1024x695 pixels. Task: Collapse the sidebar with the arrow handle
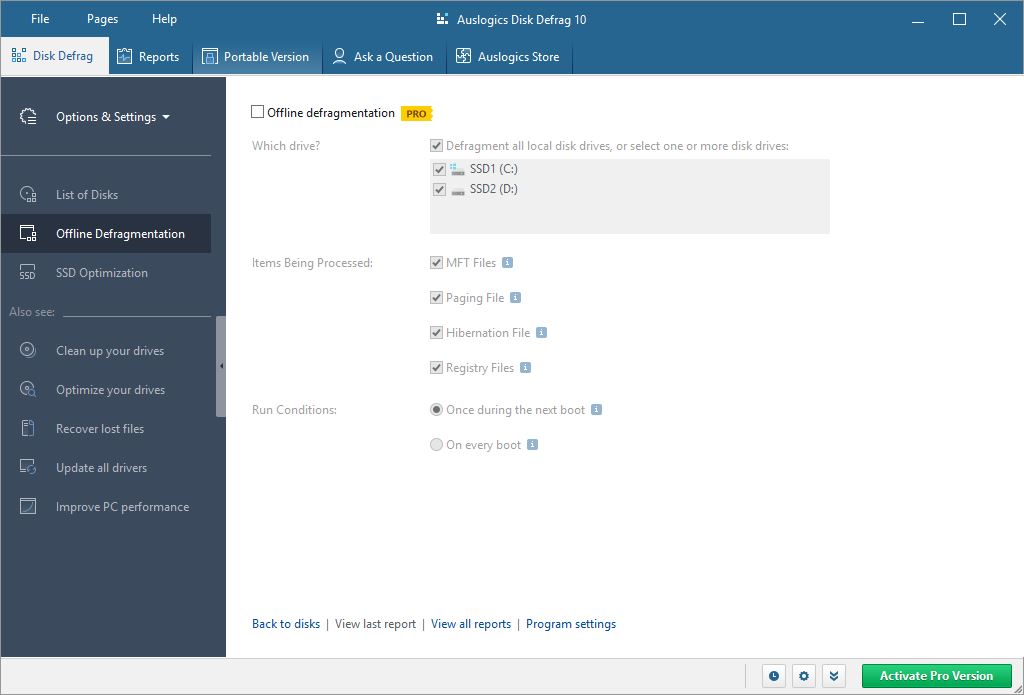[x=221, y=366]
